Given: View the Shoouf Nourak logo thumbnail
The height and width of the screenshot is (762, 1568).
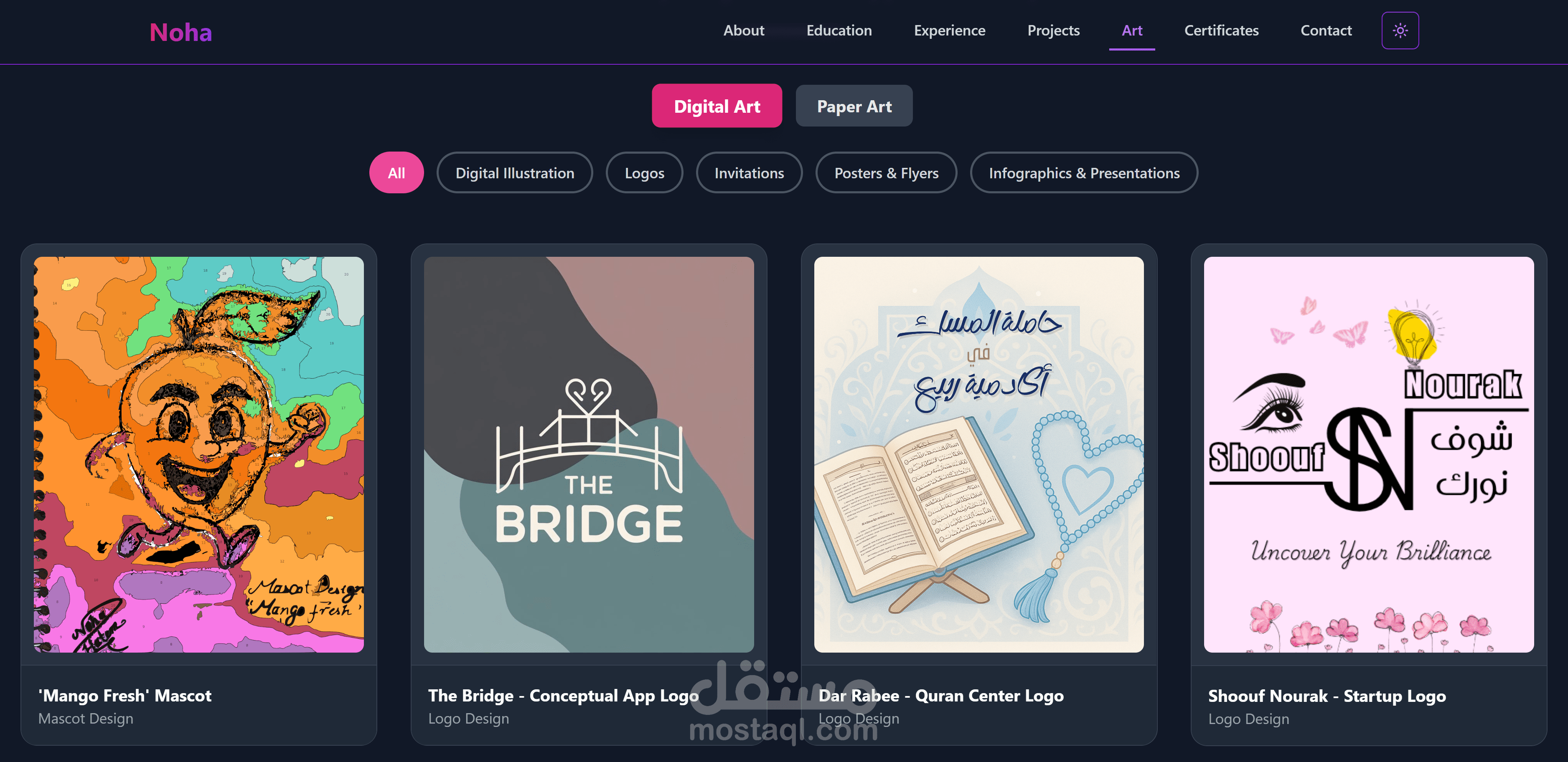Looking at the screenshot, I should (1368, 454).
